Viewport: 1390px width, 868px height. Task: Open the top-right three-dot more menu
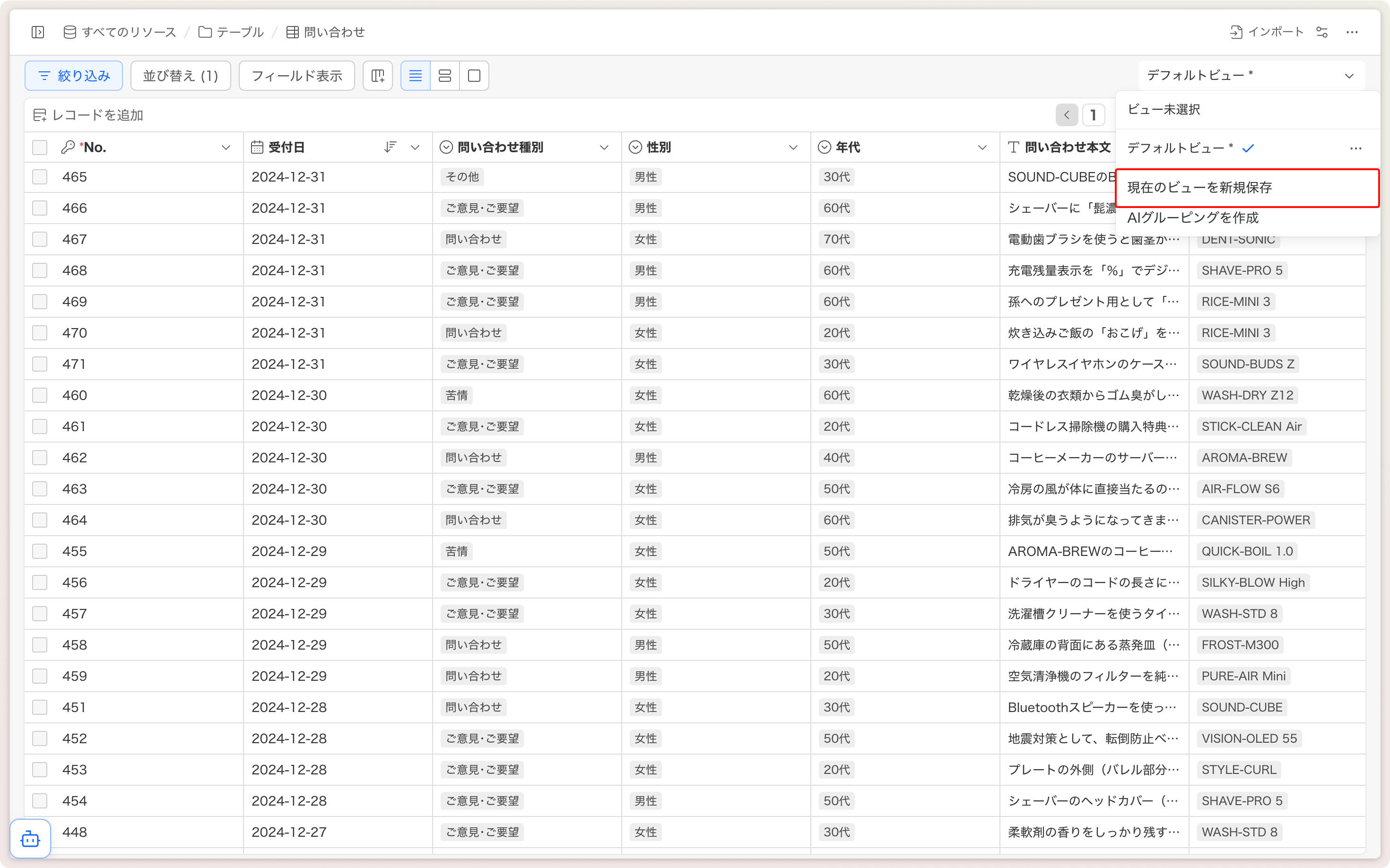point(1352,32)
